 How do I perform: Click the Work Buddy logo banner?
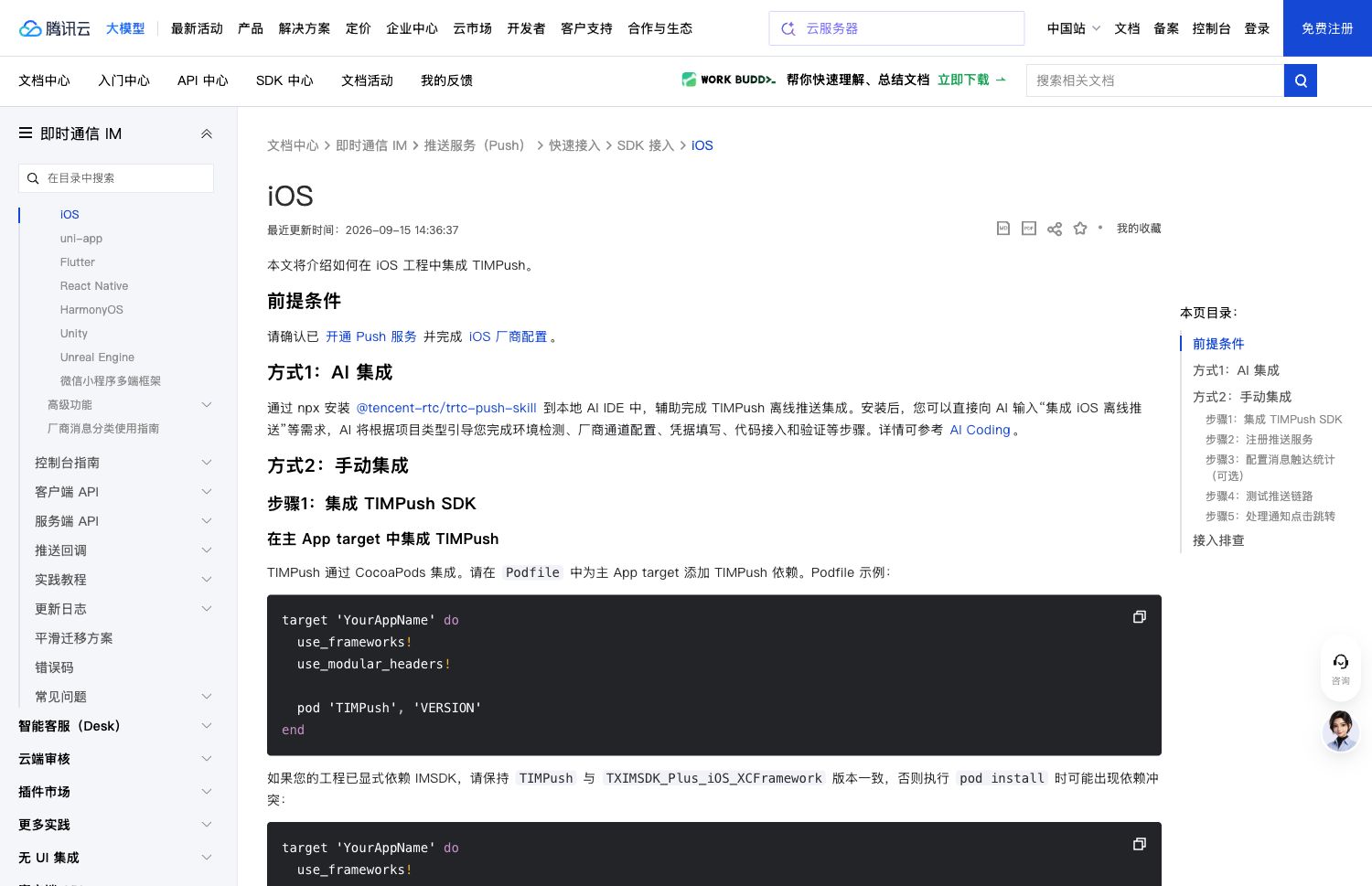pos(729,80)
